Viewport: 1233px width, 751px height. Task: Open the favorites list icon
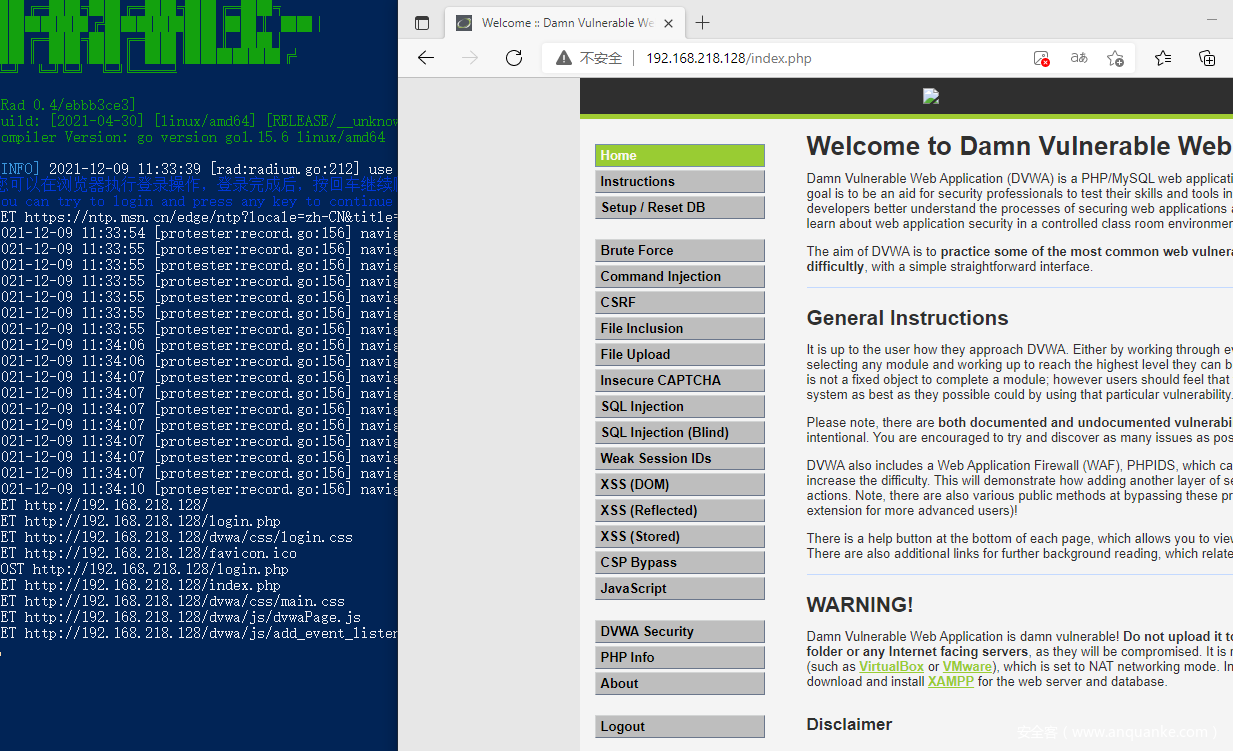(1163, 58)
